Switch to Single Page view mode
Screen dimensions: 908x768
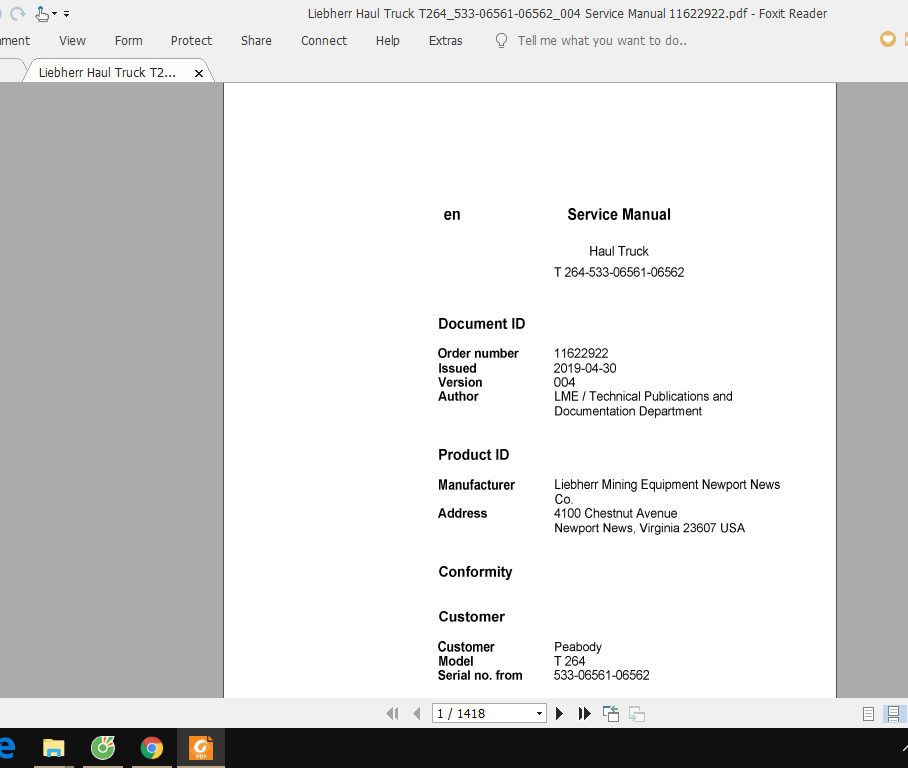coord(868,714)
